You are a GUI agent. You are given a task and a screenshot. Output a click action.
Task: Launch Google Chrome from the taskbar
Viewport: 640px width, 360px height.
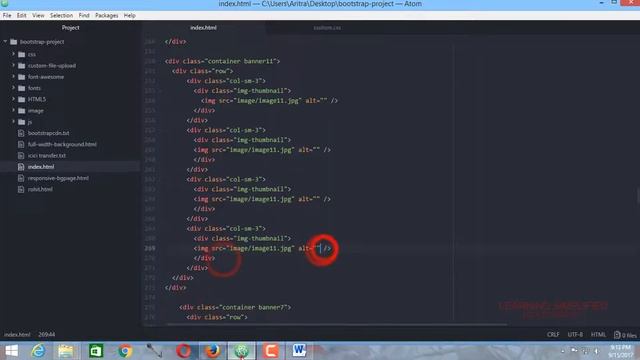pyautogui.click(x=125, y=351)
